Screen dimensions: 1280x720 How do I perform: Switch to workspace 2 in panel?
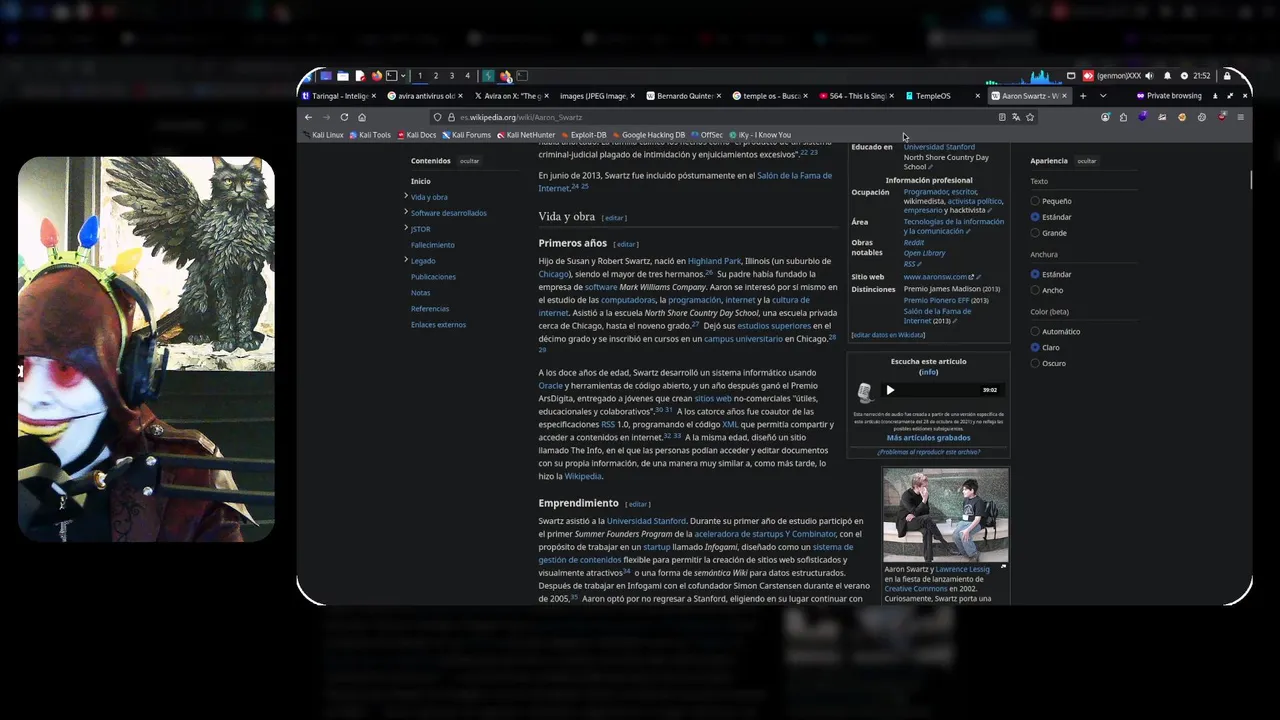coord(435,76)
